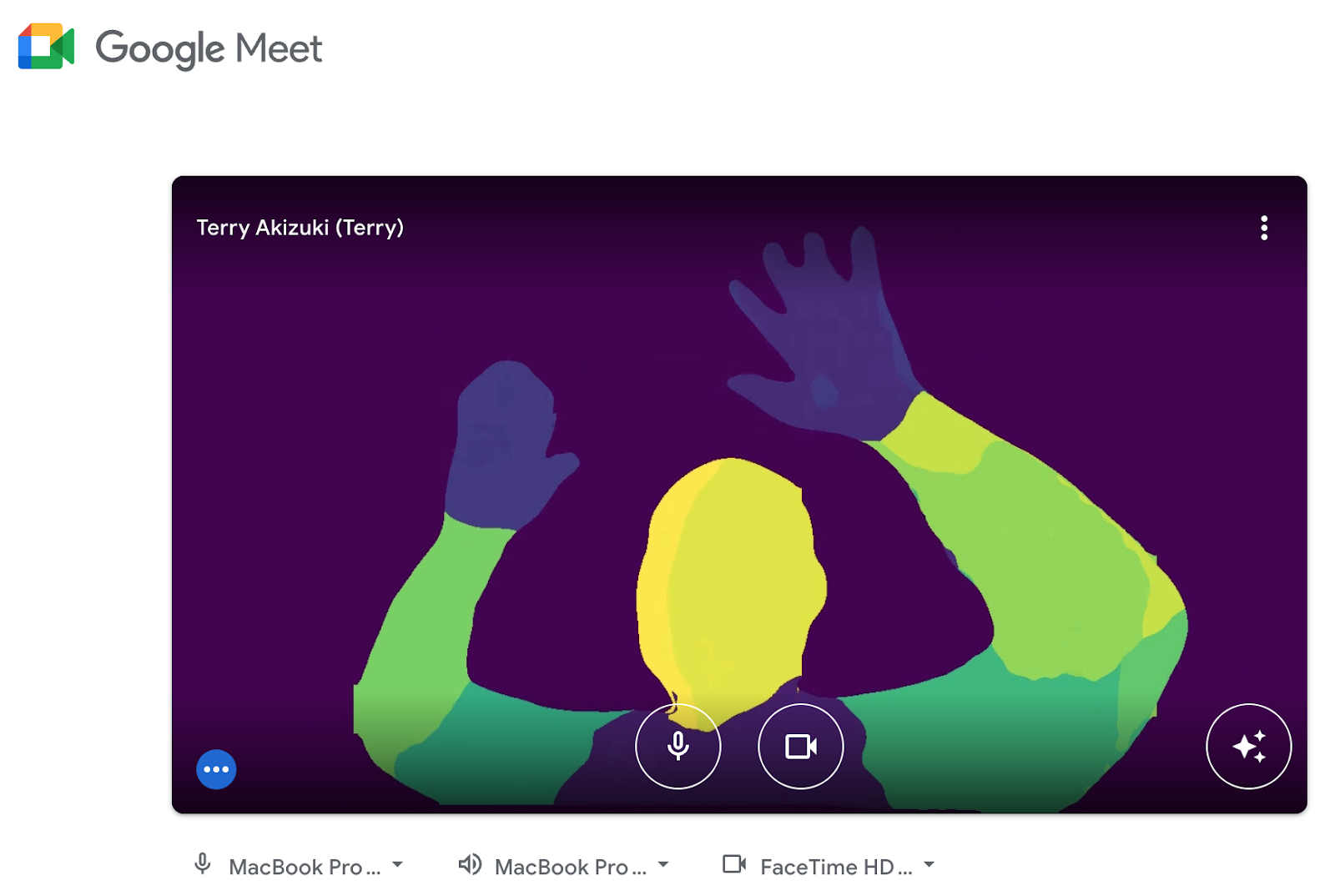This screenshot has width=1335, height=896.
Task: Expand the speaker device dropdown arrow
Action: pos(663,865)
